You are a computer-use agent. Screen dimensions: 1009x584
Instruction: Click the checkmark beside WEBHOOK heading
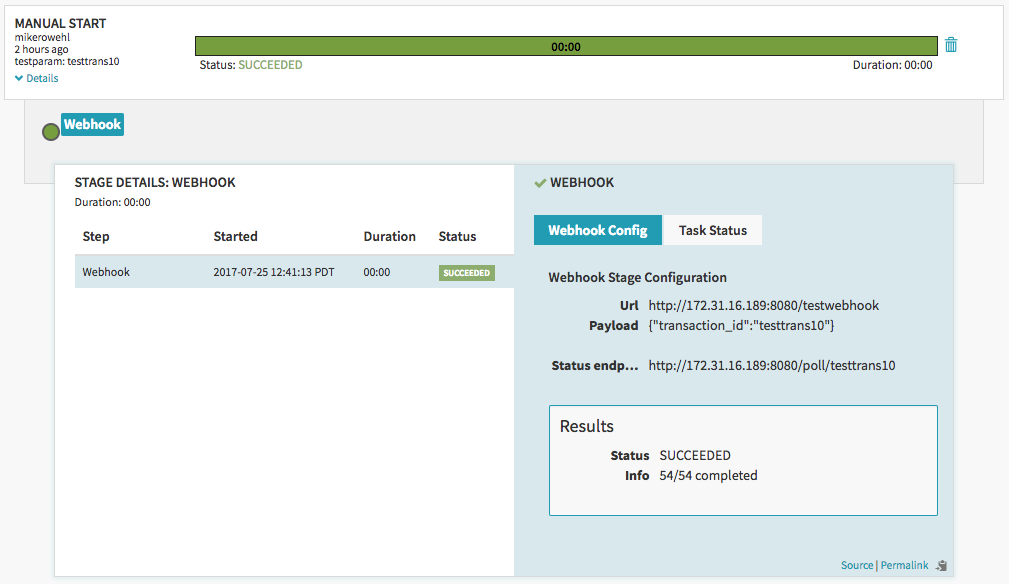(540, 183)
